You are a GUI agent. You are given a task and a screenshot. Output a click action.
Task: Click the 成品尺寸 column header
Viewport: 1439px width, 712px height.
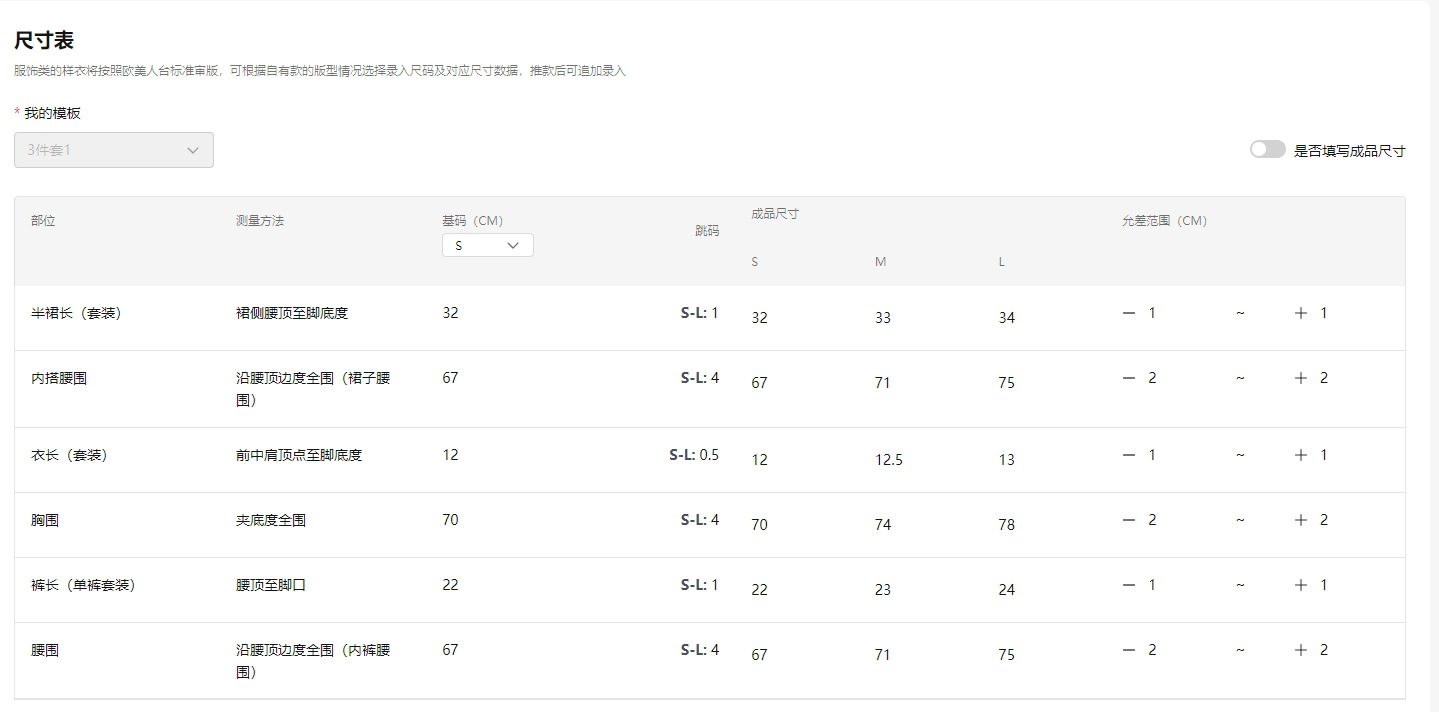tap(775, 214)
